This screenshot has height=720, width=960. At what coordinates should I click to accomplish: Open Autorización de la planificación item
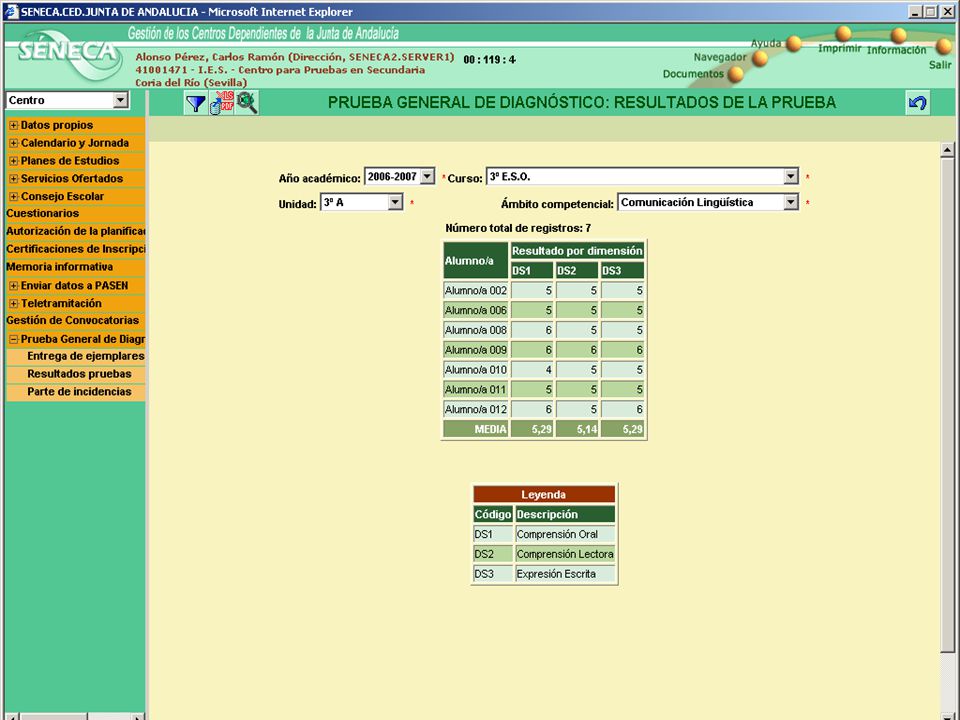(75, 231)
